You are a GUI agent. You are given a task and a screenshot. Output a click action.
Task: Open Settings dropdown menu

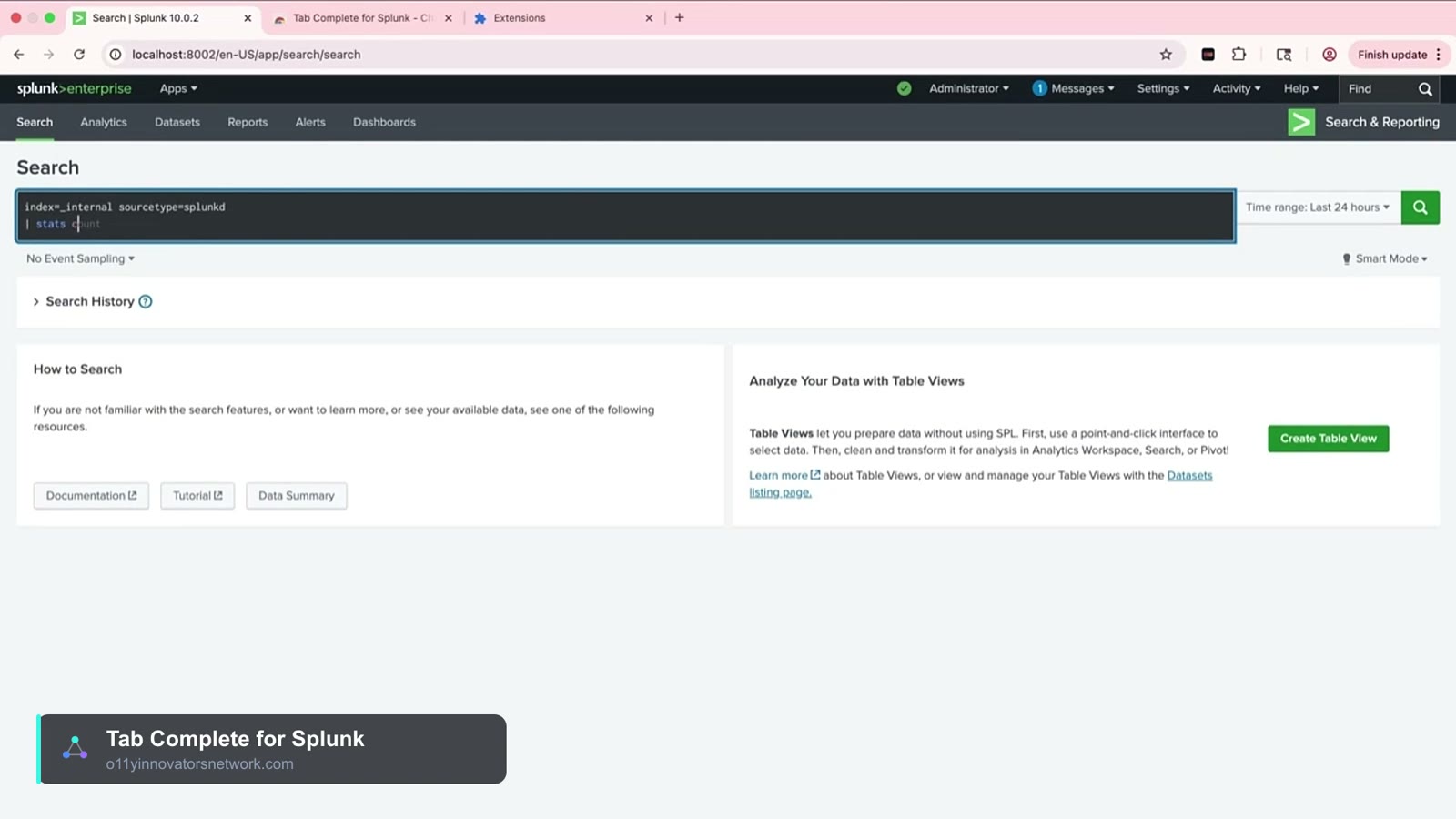(1164, 88)
